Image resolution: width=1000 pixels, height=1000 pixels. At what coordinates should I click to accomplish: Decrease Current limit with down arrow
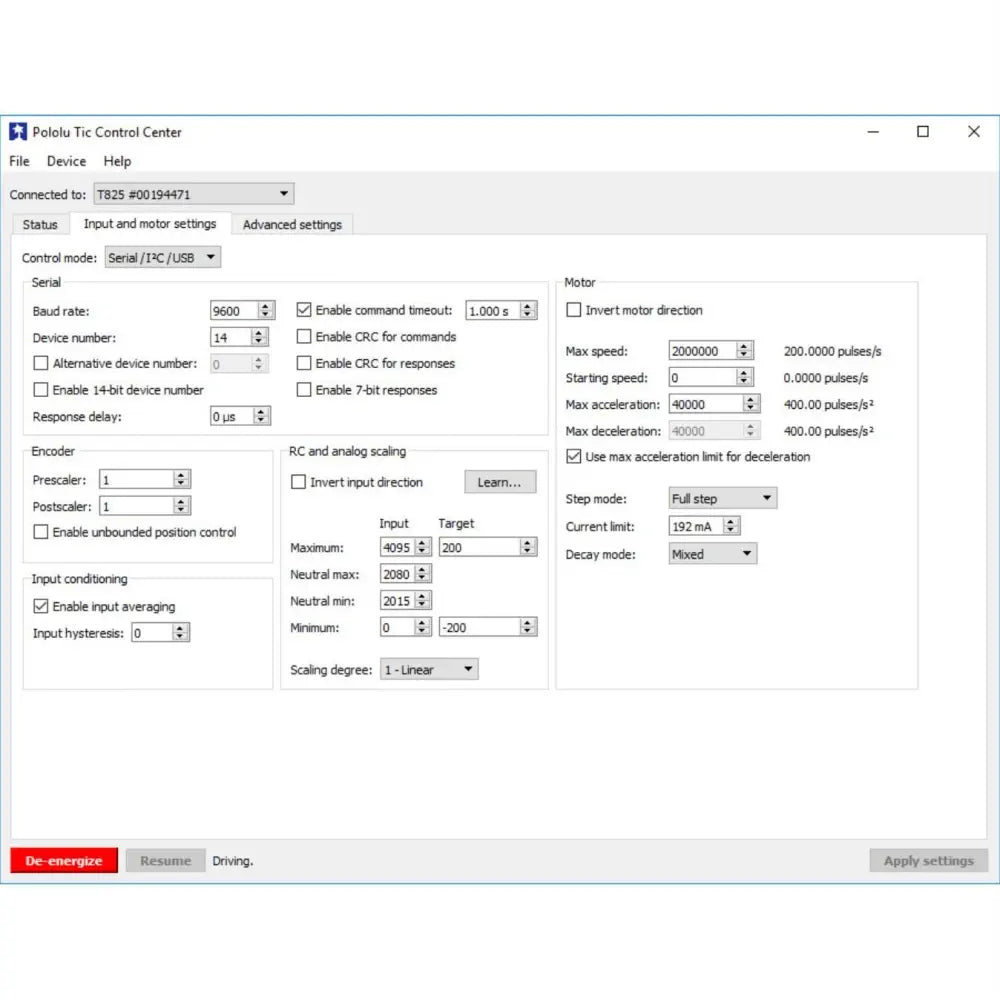(x=731, y=530)
